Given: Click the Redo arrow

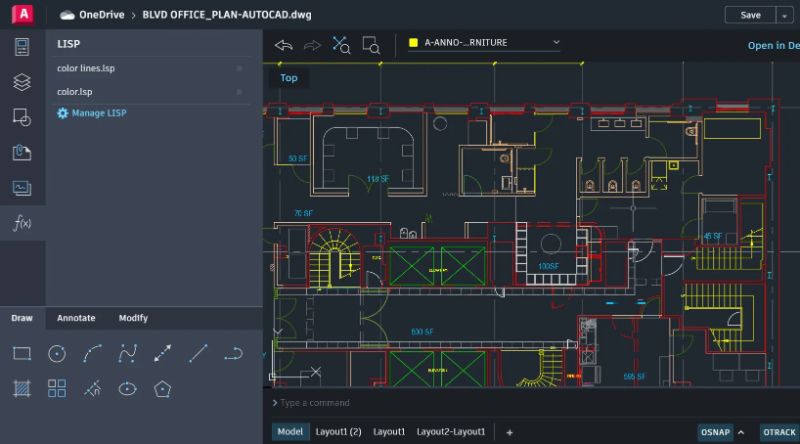Looking at the screenshot, I should pyautogui.click(x=312, y=45).
